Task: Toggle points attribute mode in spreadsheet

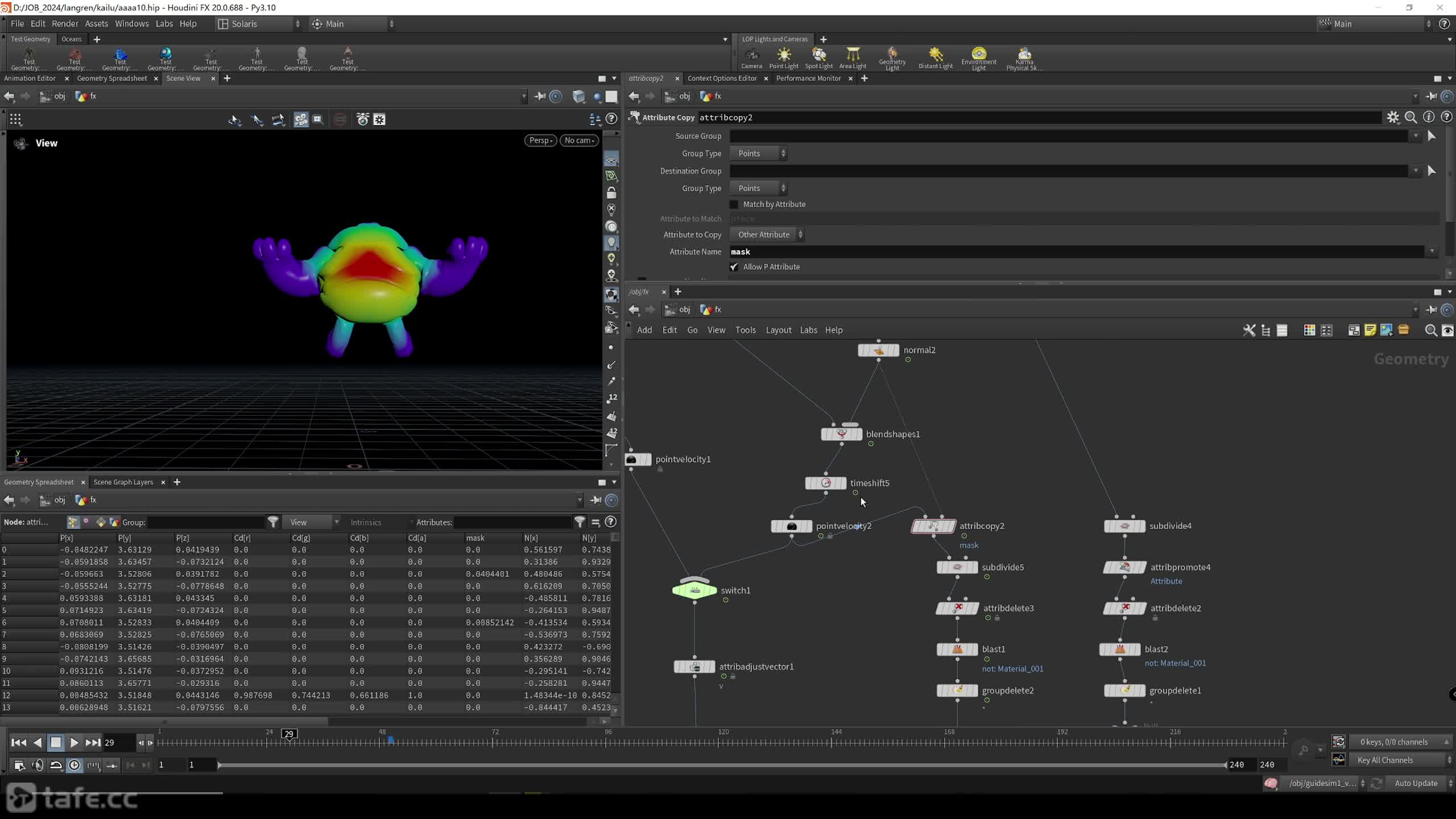Action: coord(73,522)
